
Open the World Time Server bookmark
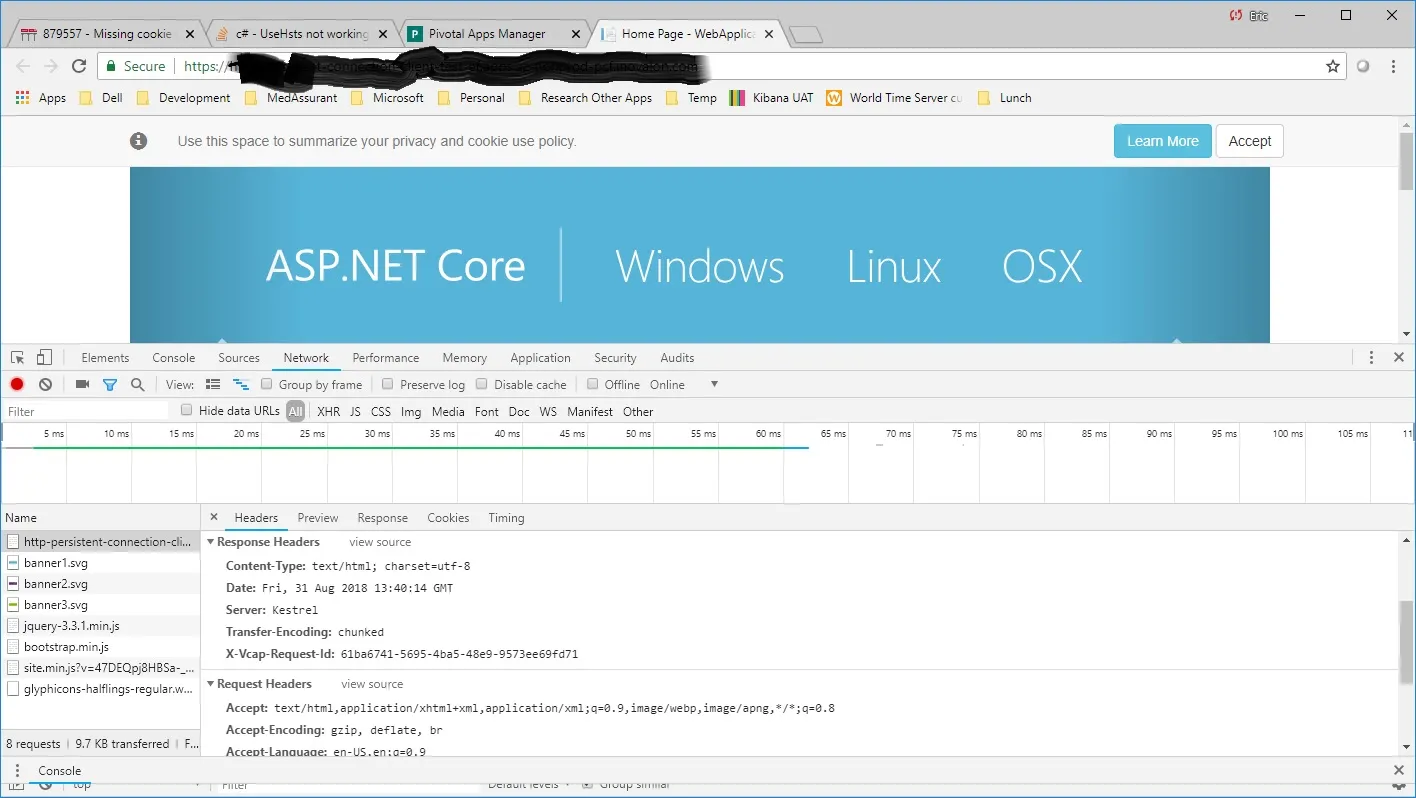click(x=894, y=98)
